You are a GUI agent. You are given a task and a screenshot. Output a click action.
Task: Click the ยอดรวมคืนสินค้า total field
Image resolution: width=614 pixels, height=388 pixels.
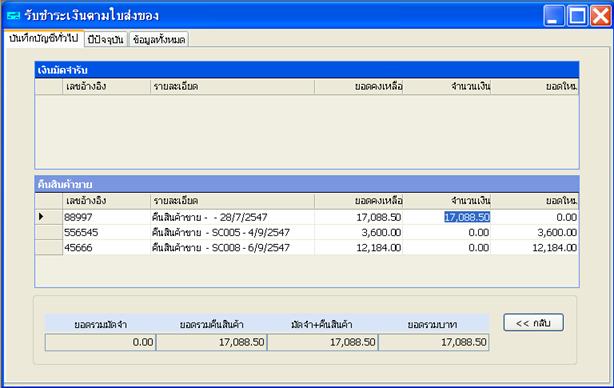click(212, 342)
